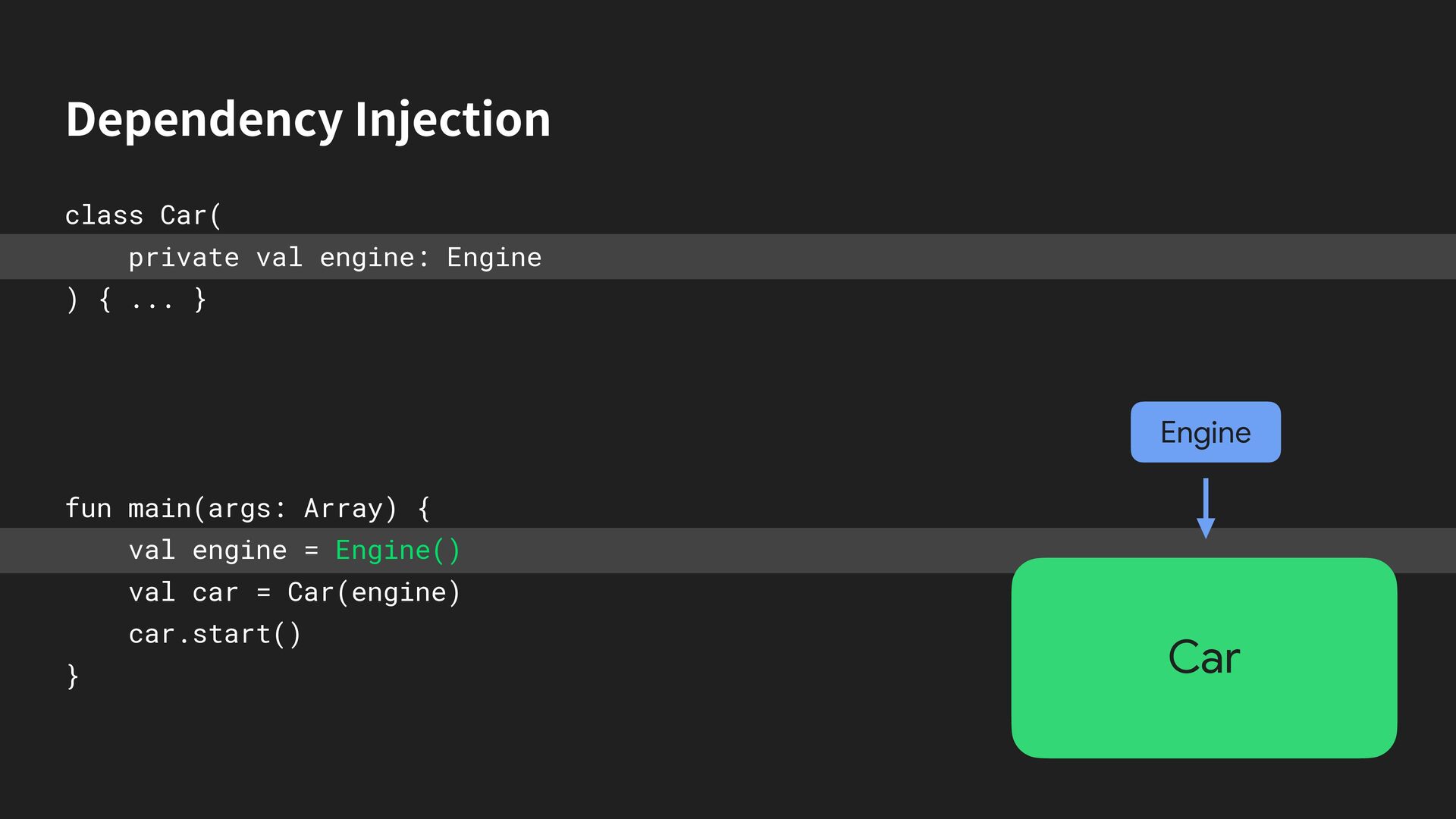The width and height of the screenshot is (1456, 819).
Task: Click "Car(" in the class declaration
Action: (190, 216)
